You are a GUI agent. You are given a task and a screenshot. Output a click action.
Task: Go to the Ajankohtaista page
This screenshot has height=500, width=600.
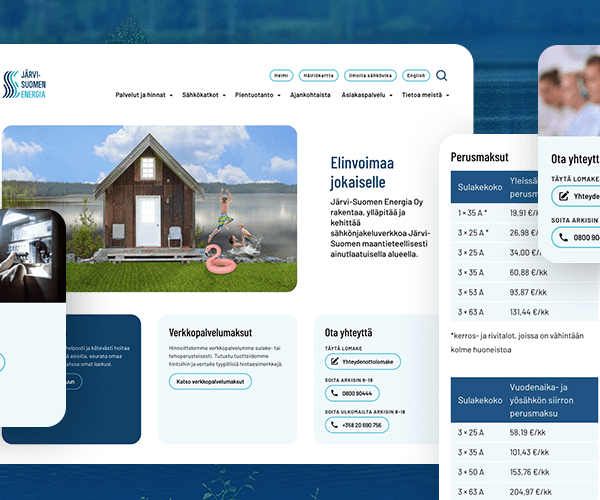[310, 95]
